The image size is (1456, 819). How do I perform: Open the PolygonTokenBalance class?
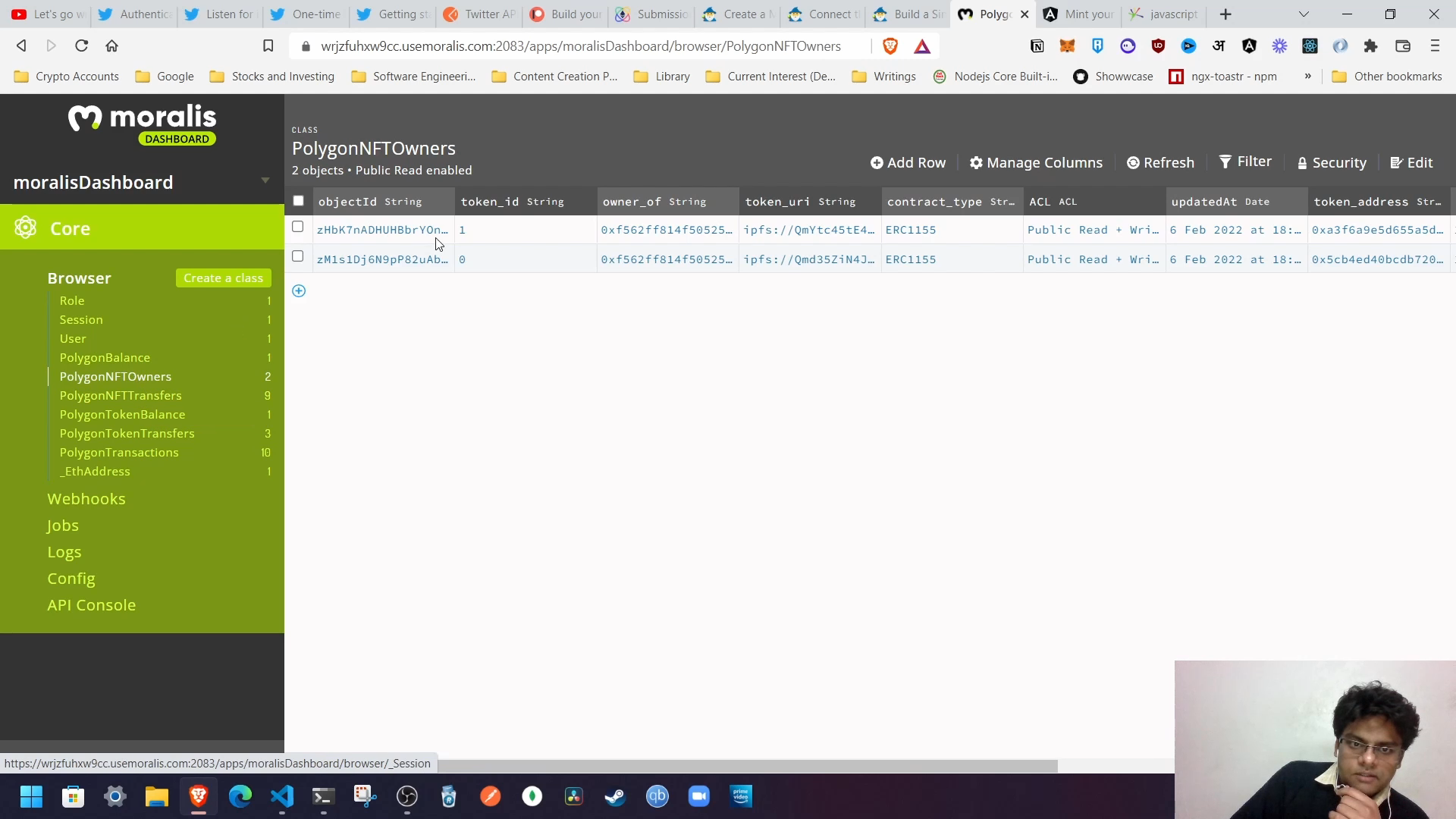point(122,415)
